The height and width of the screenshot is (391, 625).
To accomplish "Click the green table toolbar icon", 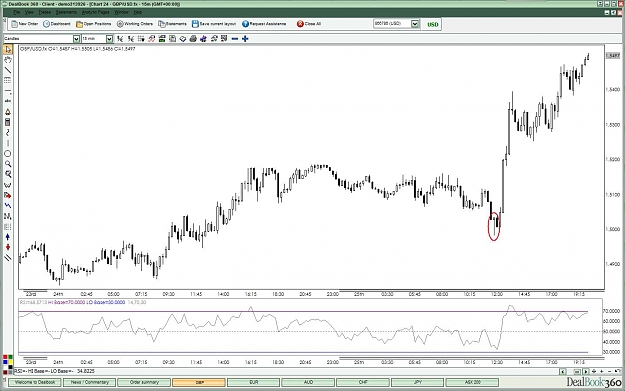I will [x=162, y=39].
